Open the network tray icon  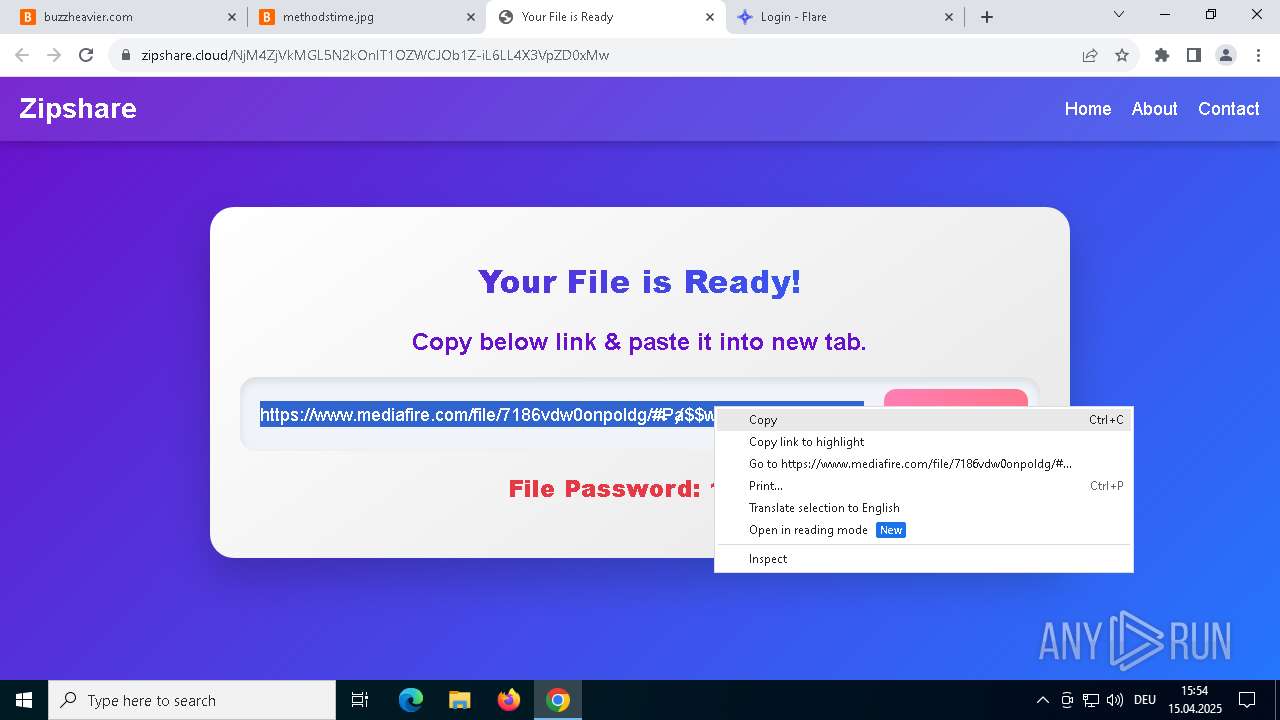1091,700
